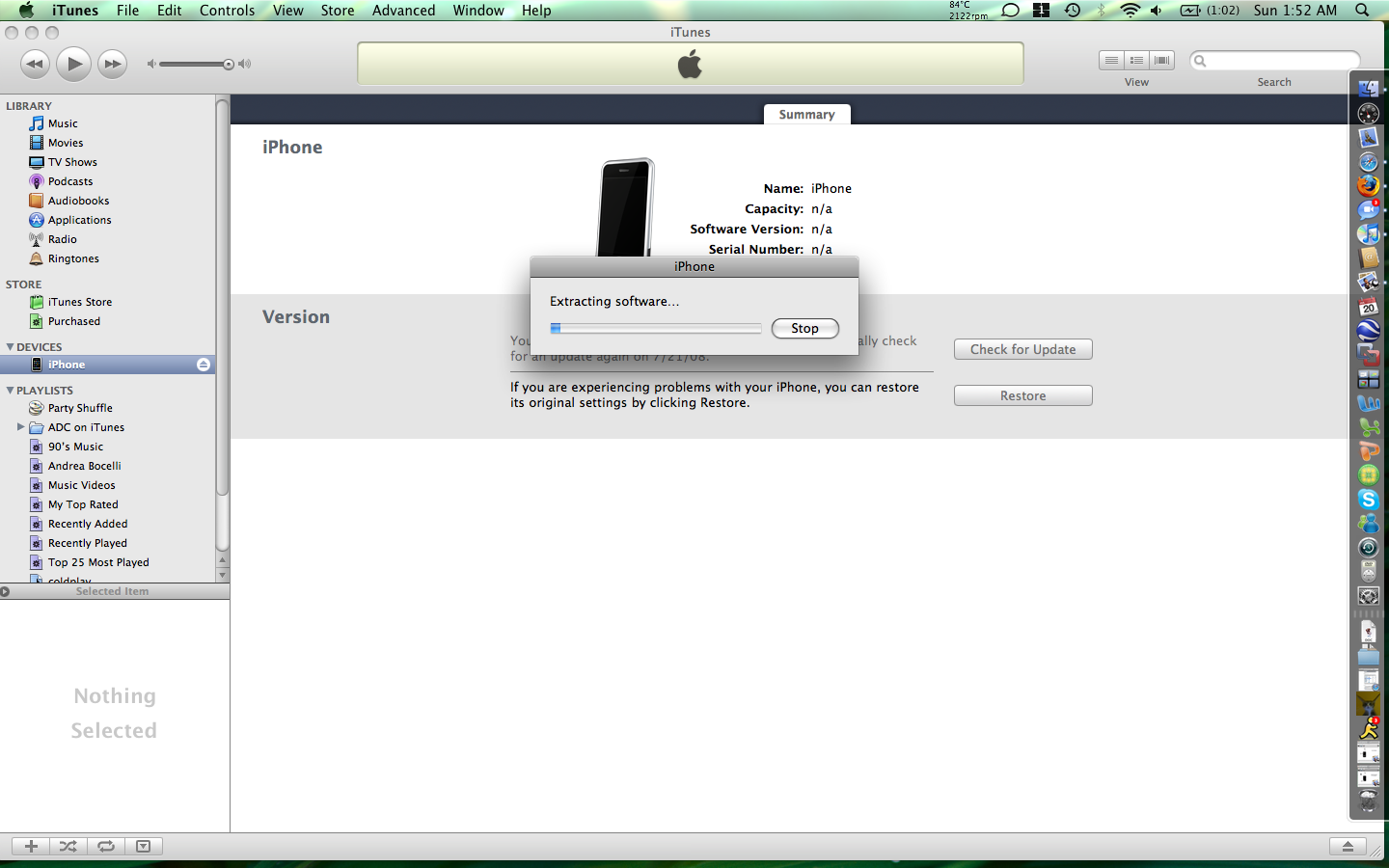Skip to the previous track

[x=36, y=65]
